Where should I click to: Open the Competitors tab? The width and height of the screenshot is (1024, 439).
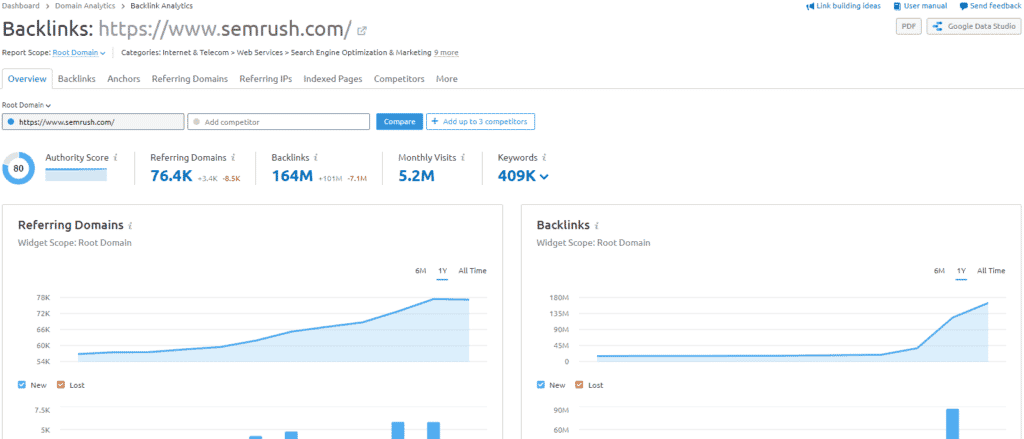pyautogui.click(x=399, y=78)
